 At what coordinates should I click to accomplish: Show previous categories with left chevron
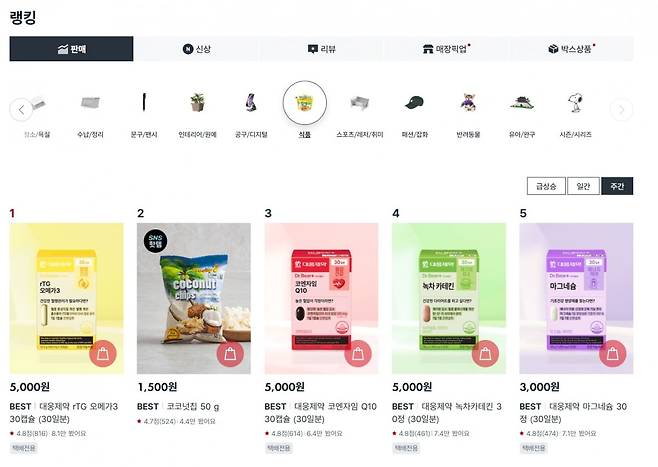click(x=21, y=110)
